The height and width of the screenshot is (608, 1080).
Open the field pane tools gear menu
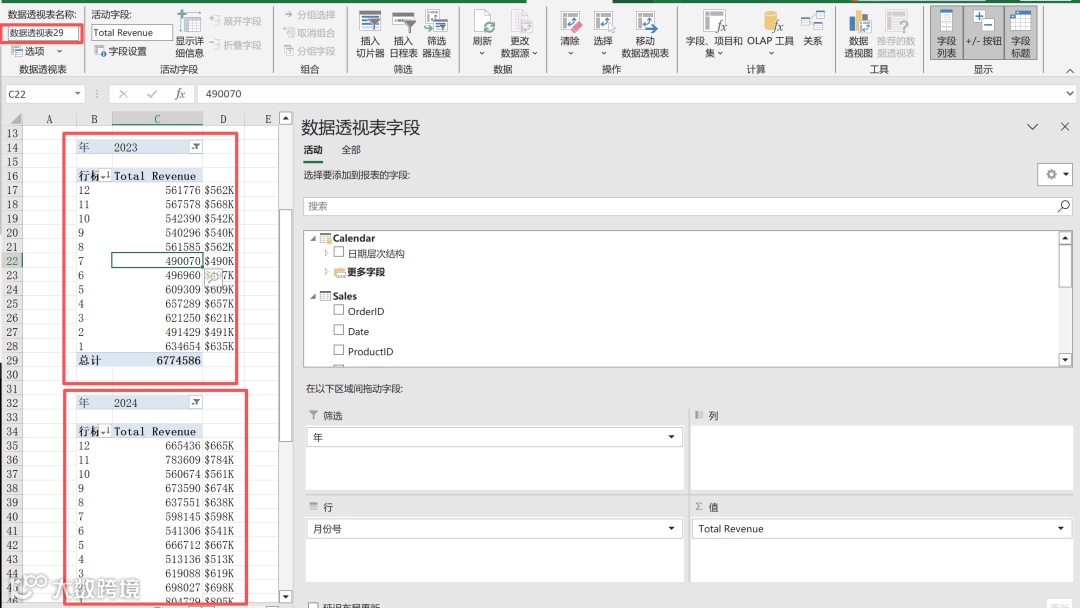(x=1055, y=174)
